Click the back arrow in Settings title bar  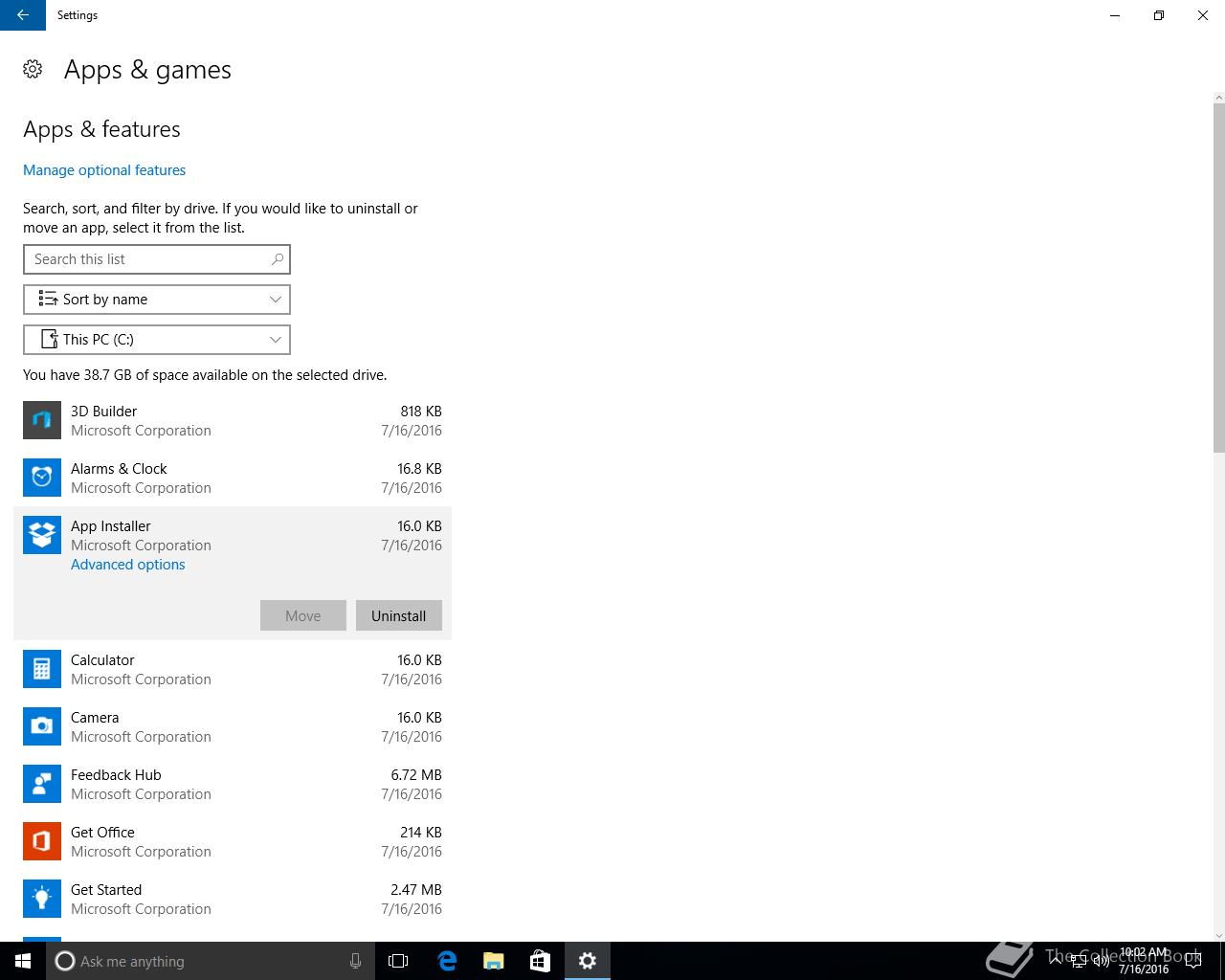(x=23, y=15)
